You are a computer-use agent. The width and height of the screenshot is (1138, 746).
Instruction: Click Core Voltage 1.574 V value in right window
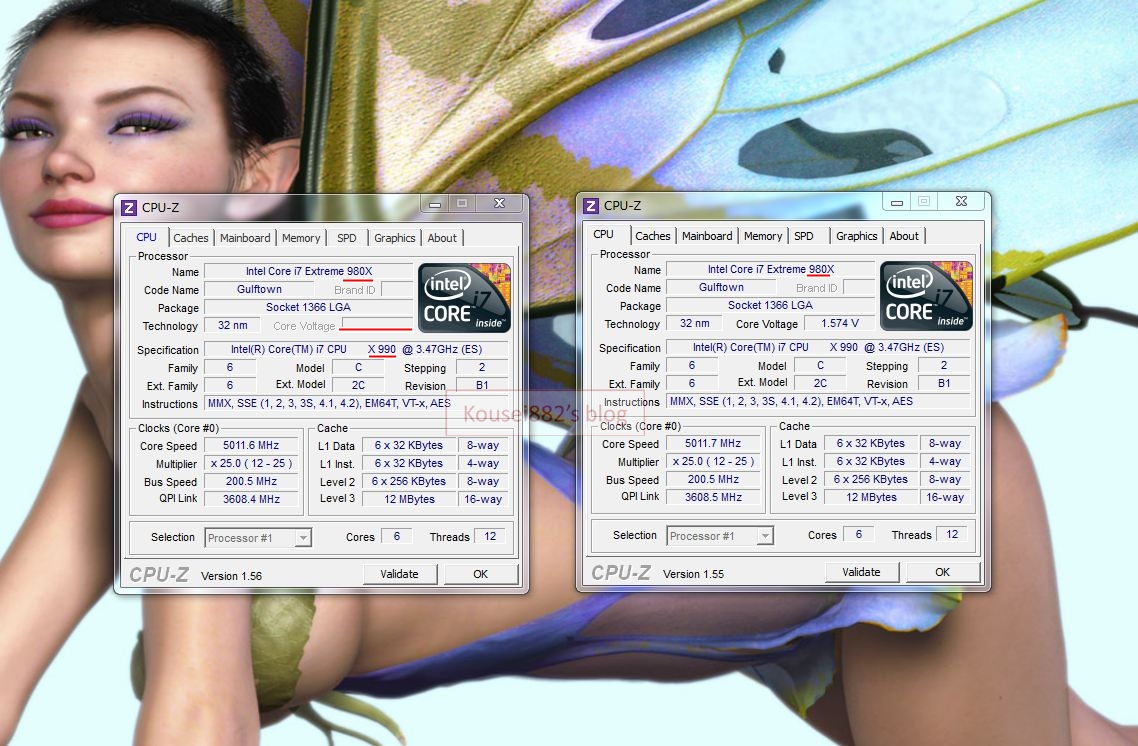(x=840, y=323)
